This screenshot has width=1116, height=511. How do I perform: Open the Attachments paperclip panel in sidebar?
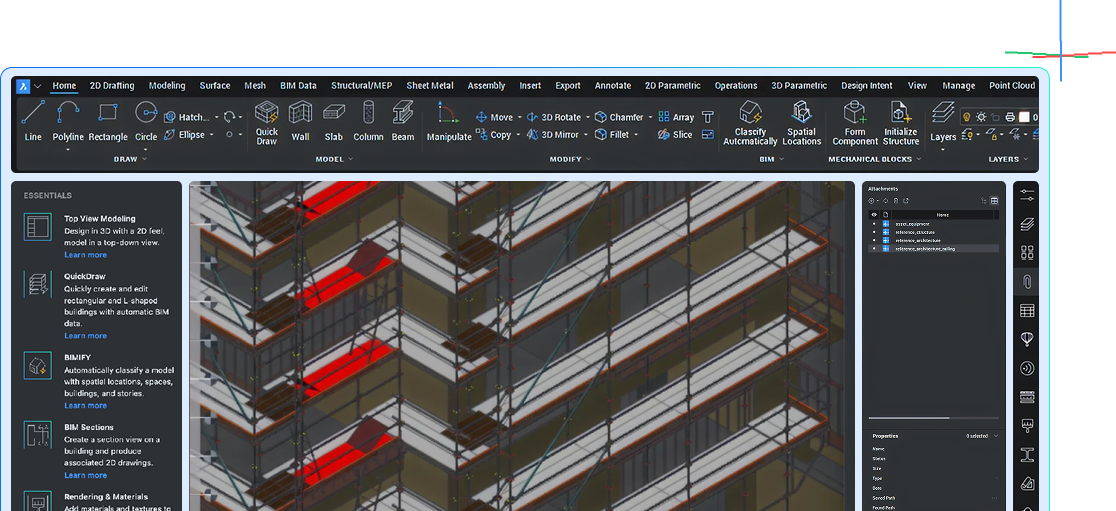pos(1026,282)
